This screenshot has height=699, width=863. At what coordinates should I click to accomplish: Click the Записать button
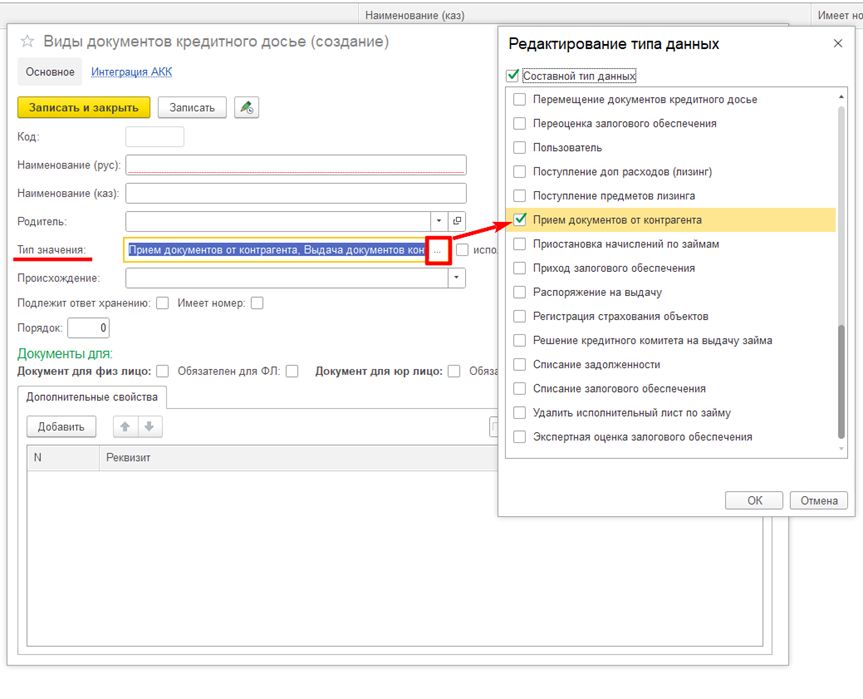(x=192, y=107)
